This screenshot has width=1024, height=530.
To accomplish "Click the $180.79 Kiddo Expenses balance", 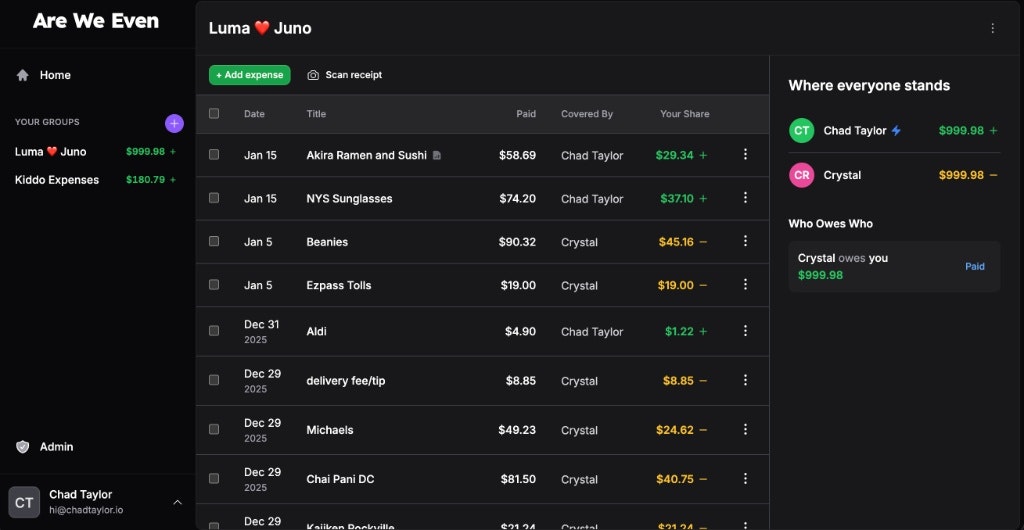I will pos(146,179).
